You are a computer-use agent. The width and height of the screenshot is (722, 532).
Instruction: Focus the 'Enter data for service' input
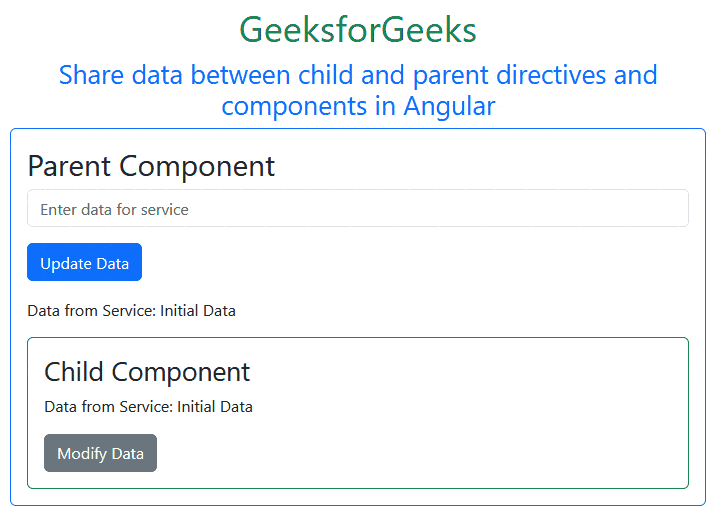(358, 208)
